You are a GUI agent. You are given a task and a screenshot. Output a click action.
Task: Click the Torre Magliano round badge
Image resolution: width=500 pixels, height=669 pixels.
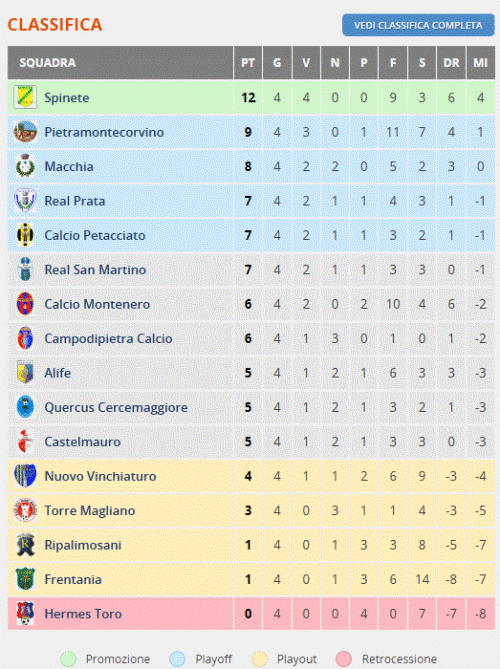tap(25, 510)
